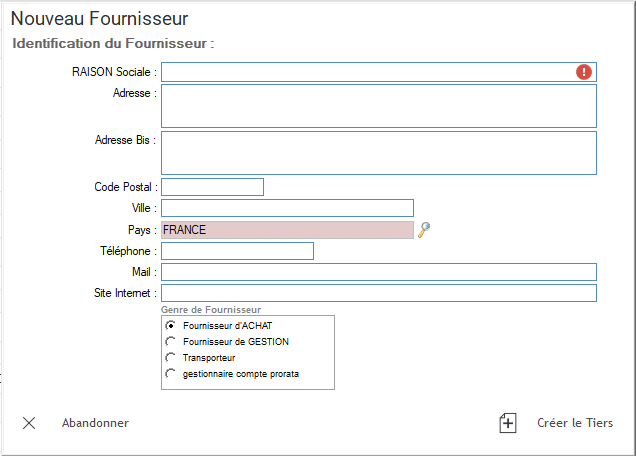
Task: Click Créer le Tiers button
Action: (x=575, y=423)
